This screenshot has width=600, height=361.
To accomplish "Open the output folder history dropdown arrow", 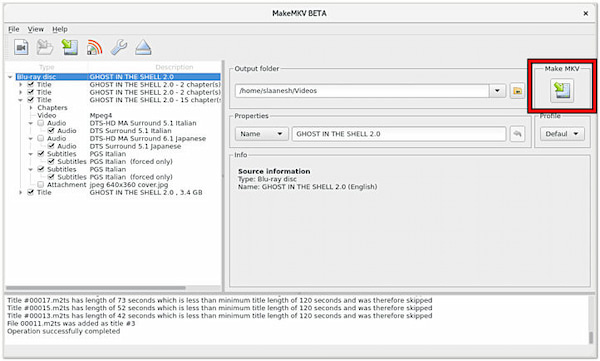I will point(497,91).
